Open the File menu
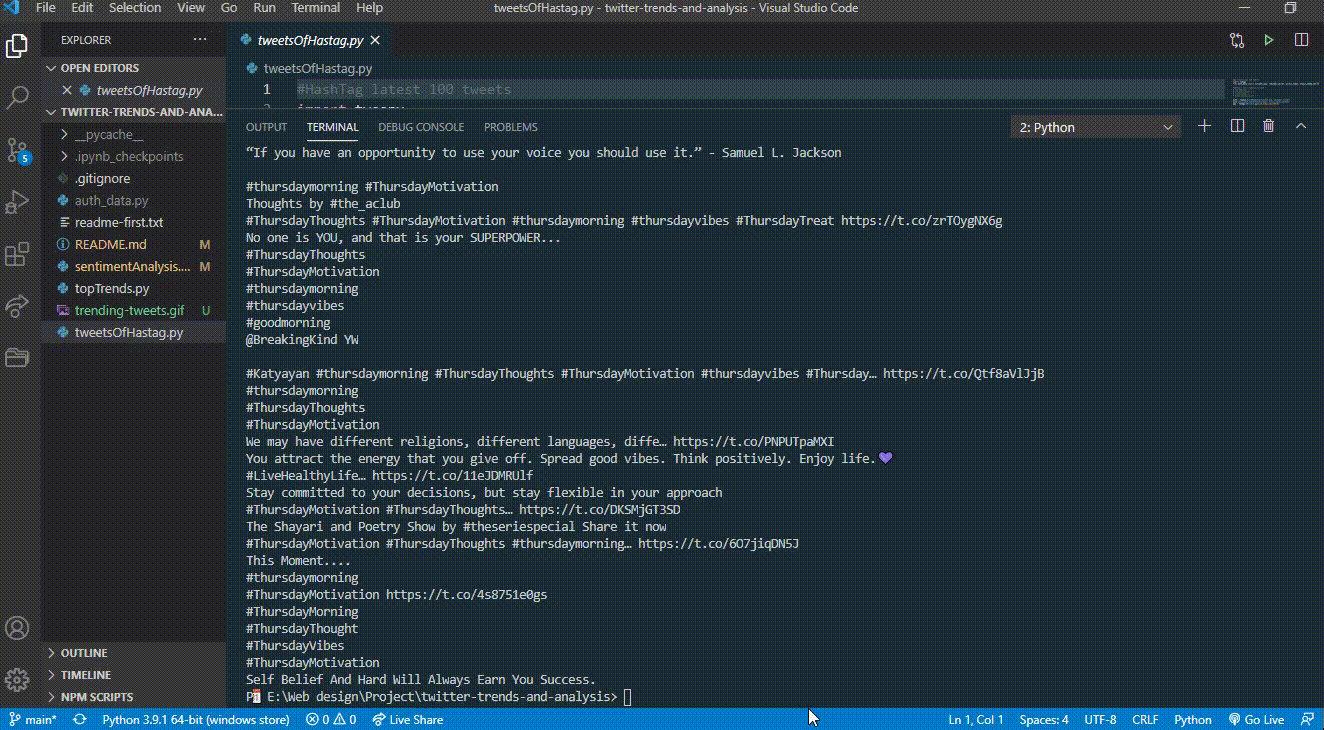The image size is (1324, 730). coord(46,8)
